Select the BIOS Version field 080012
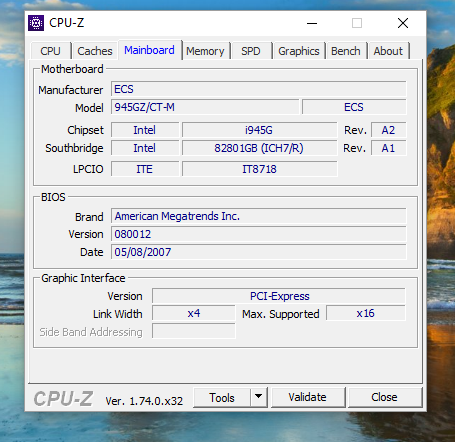The height and width of the screenshot is (442, 455). point(259,234)
